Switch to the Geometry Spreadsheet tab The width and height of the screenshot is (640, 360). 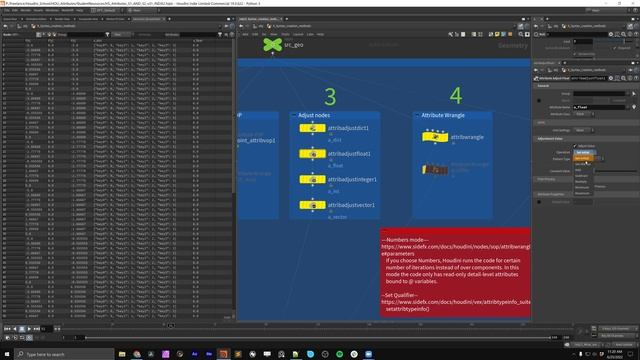click(147, 19)
